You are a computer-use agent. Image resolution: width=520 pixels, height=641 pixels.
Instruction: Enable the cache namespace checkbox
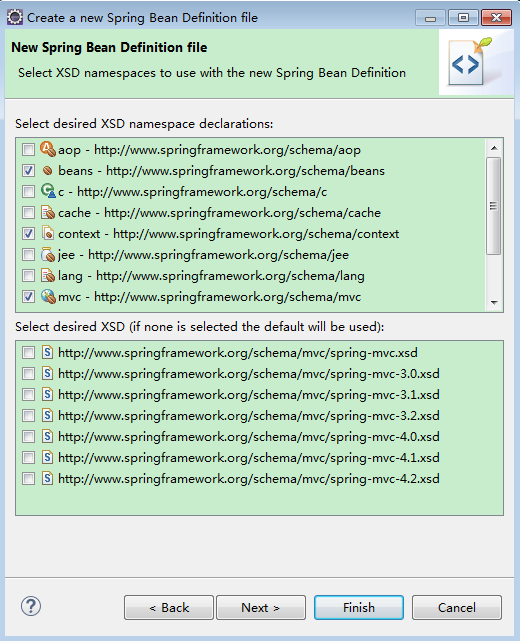(x=28, y=213)
